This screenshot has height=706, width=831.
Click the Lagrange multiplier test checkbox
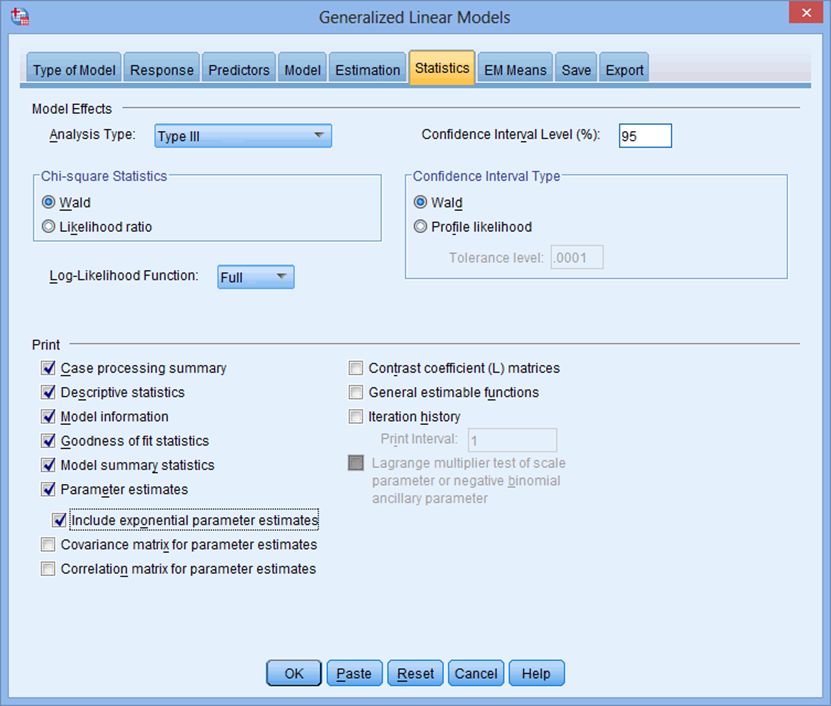click(356, 463)
